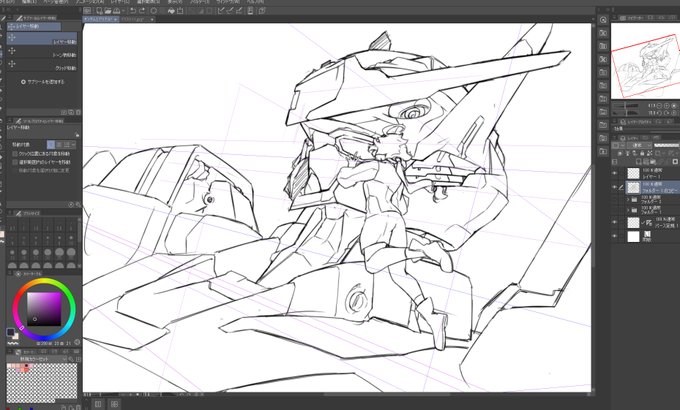Enable the second checkbox in Tool Property
The height and width of the screenshot is (410, 680).
[15, 162]
